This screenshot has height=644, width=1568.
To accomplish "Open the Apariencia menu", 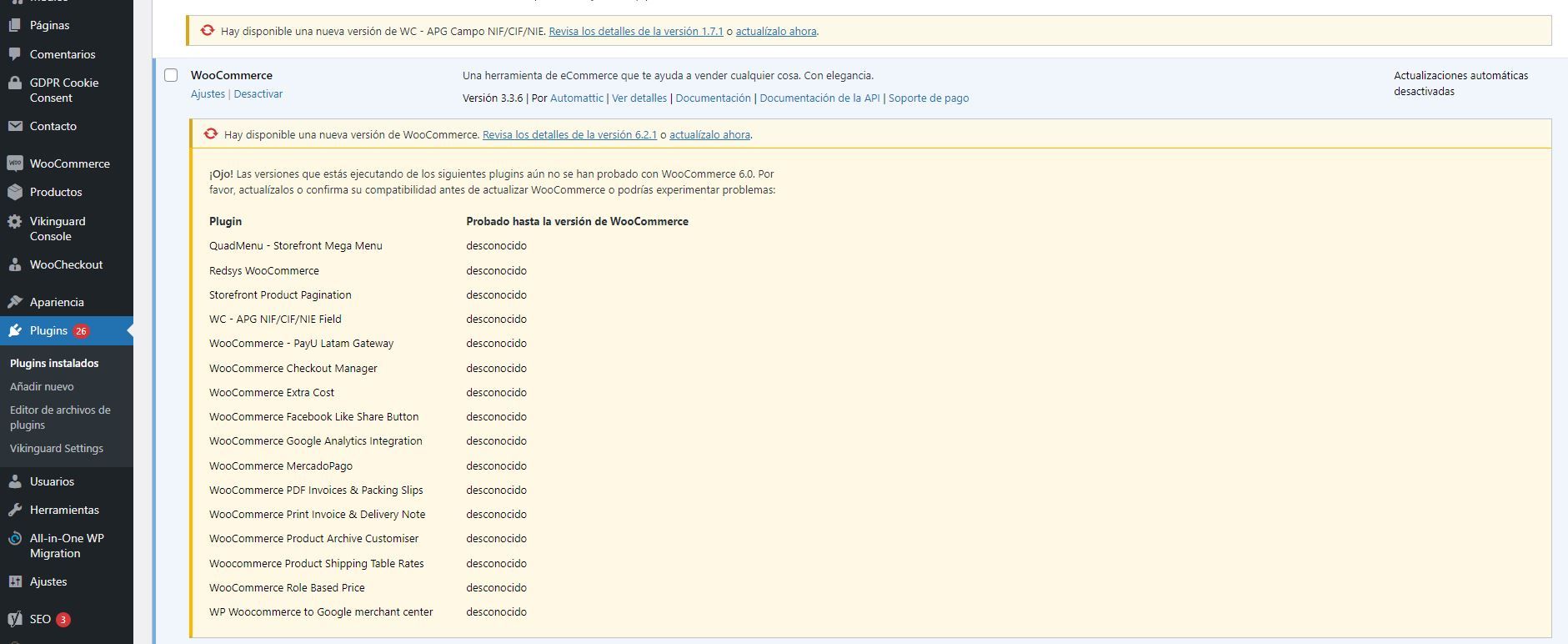I will click(57, 302).
